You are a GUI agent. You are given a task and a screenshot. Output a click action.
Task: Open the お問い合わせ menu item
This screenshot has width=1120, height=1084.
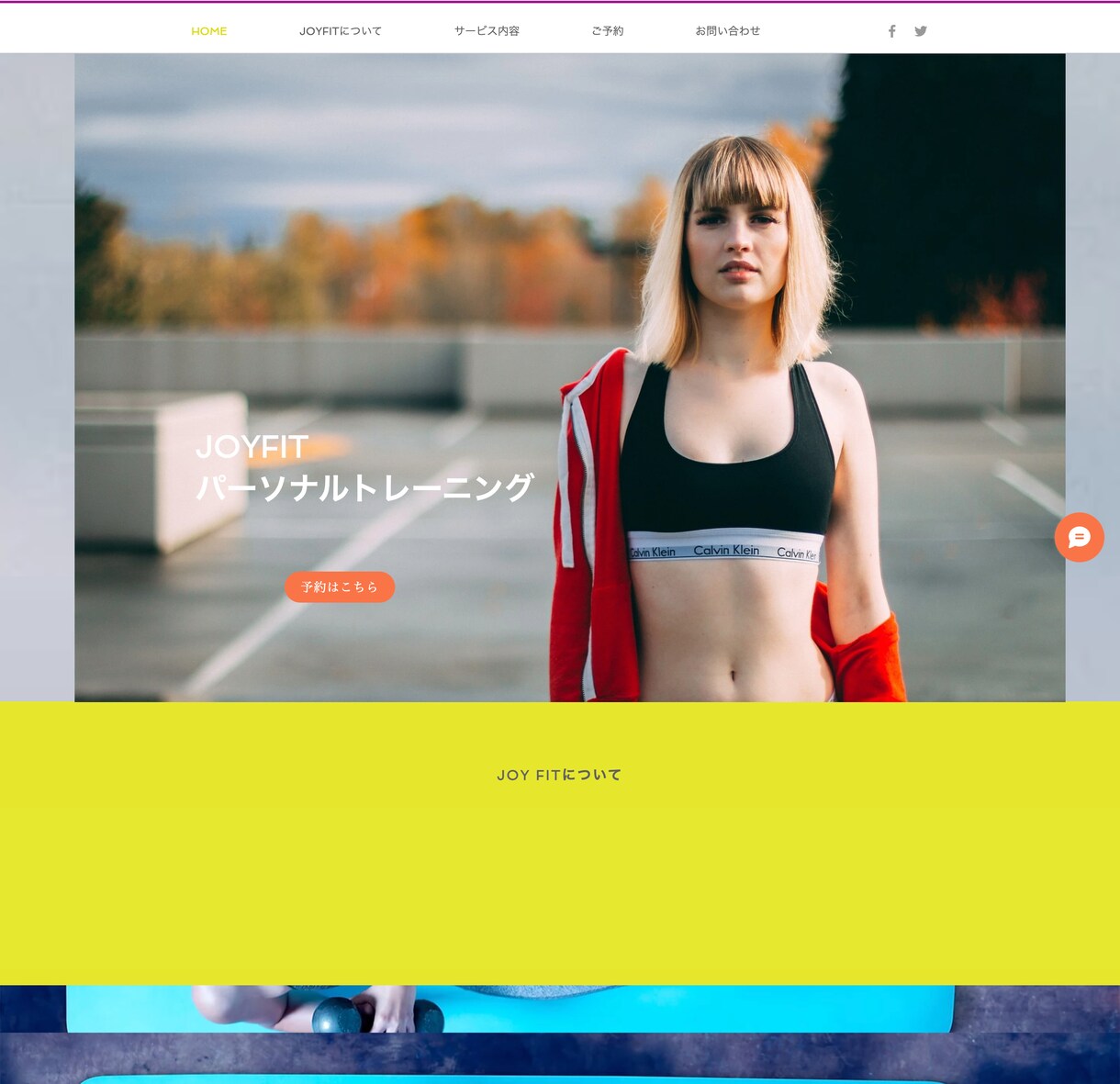(728, 31)
